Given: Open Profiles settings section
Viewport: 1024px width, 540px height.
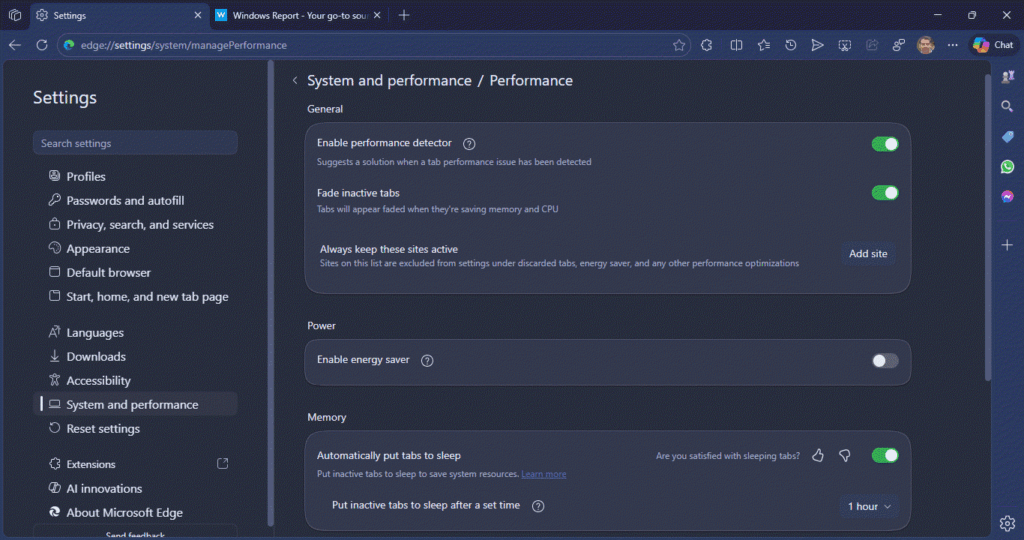Looking at the screenshot, I should coord(135,176).
